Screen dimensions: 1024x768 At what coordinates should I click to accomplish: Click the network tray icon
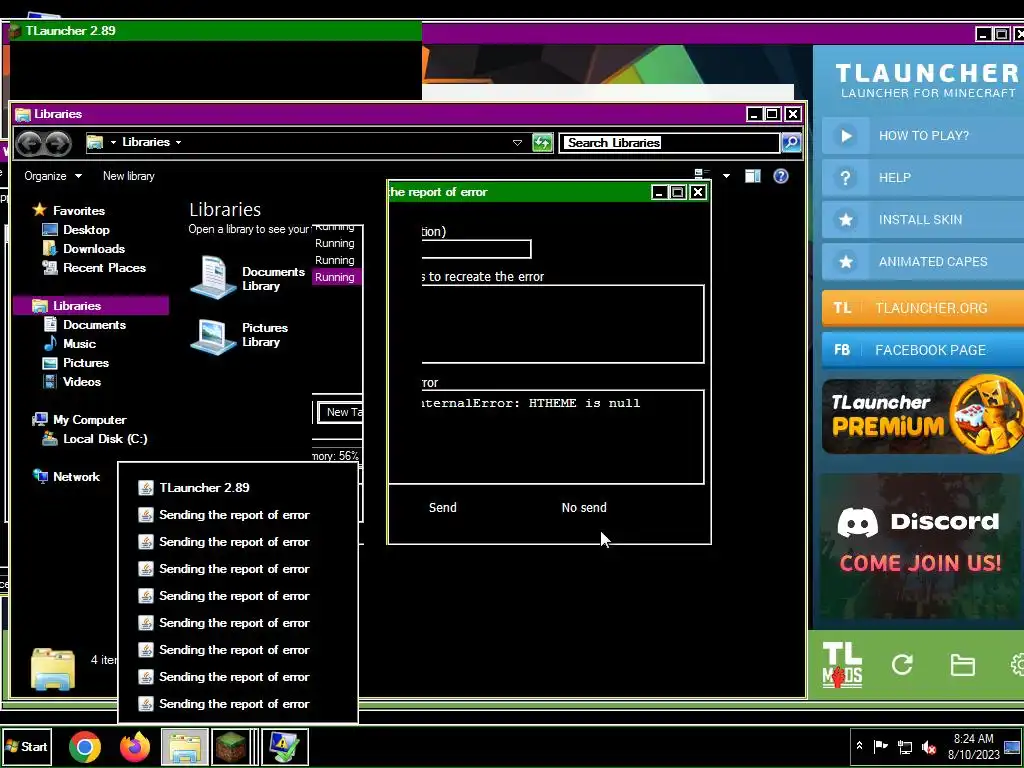[x=905, y=747]
